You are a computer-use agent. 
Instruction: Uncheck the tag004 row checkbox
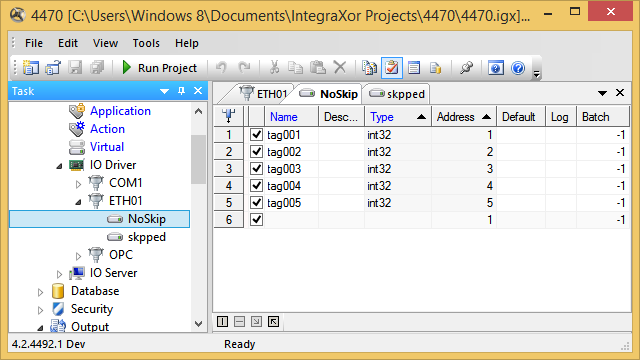[256, 185]
